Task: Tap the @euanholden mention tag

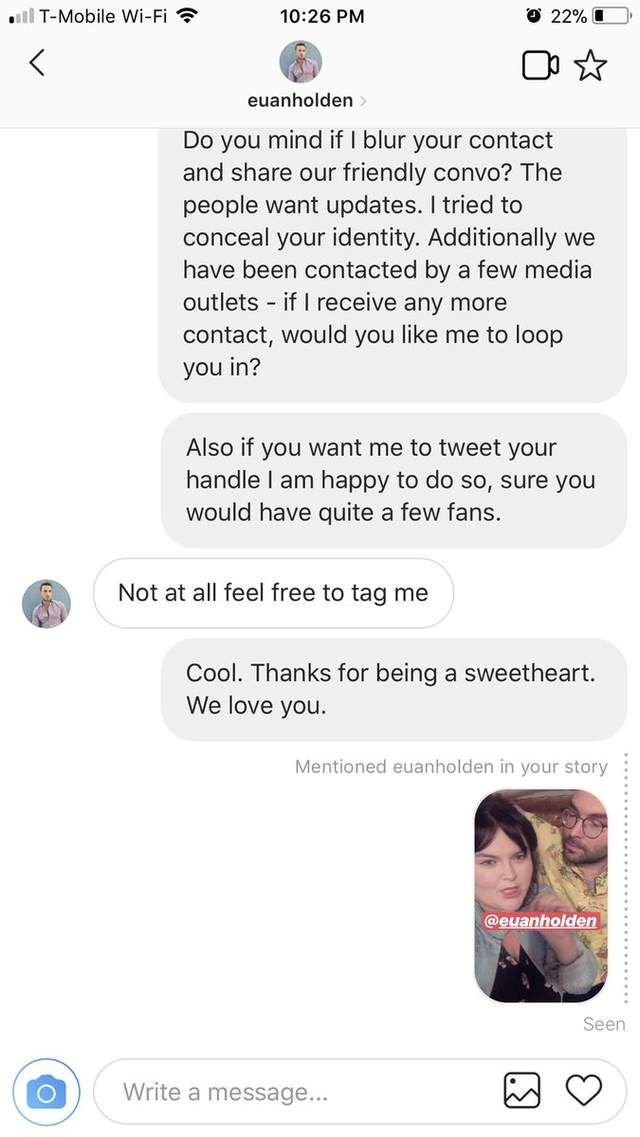Action: pyautogui.click(x=540, y=920)
